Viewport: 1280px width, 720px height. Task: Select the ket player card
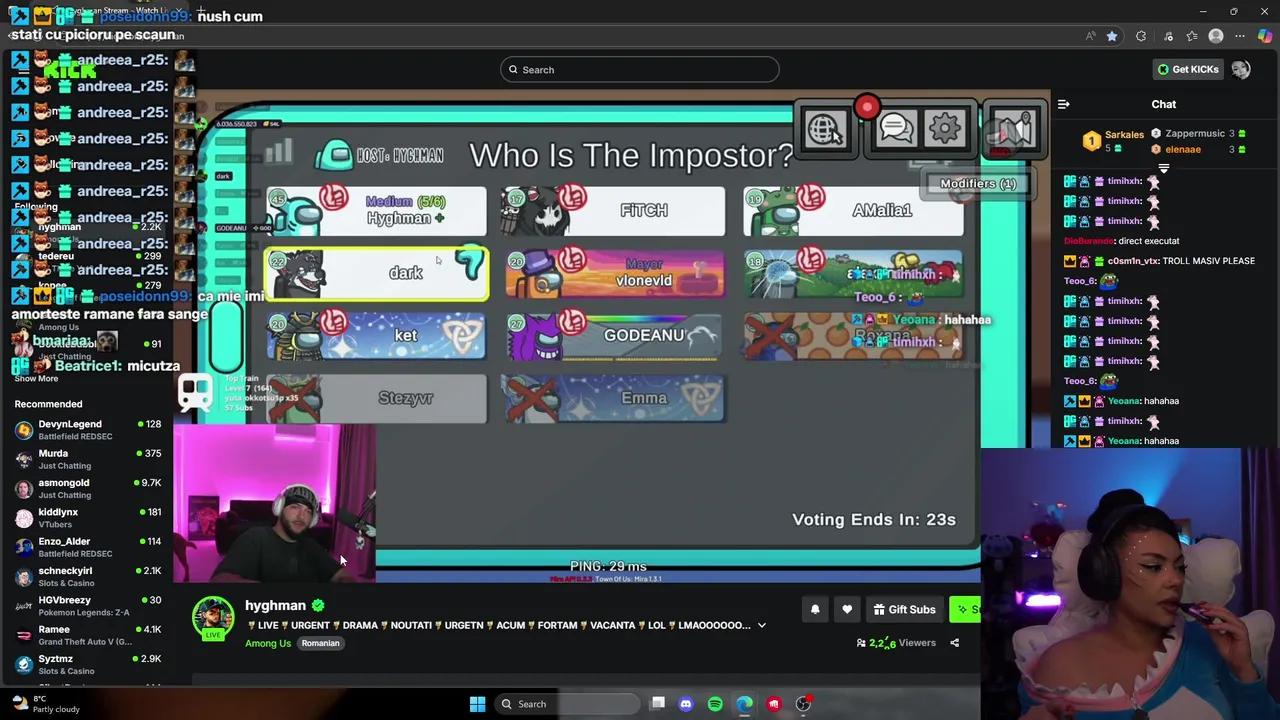click(376, 336)
